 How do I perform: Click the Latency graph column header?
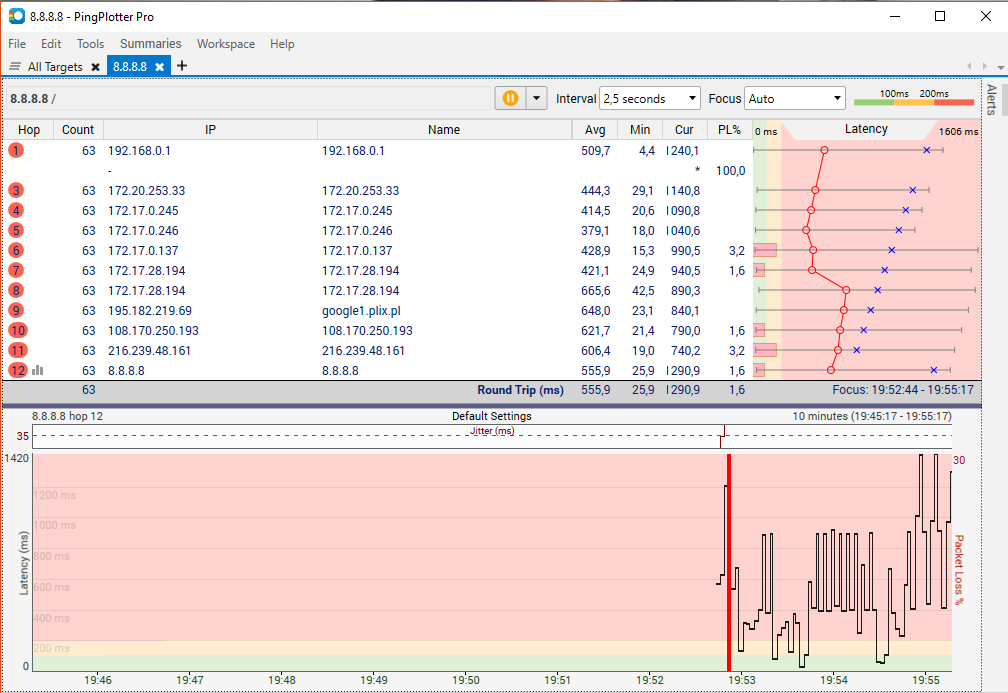click(x=867, y=129)
